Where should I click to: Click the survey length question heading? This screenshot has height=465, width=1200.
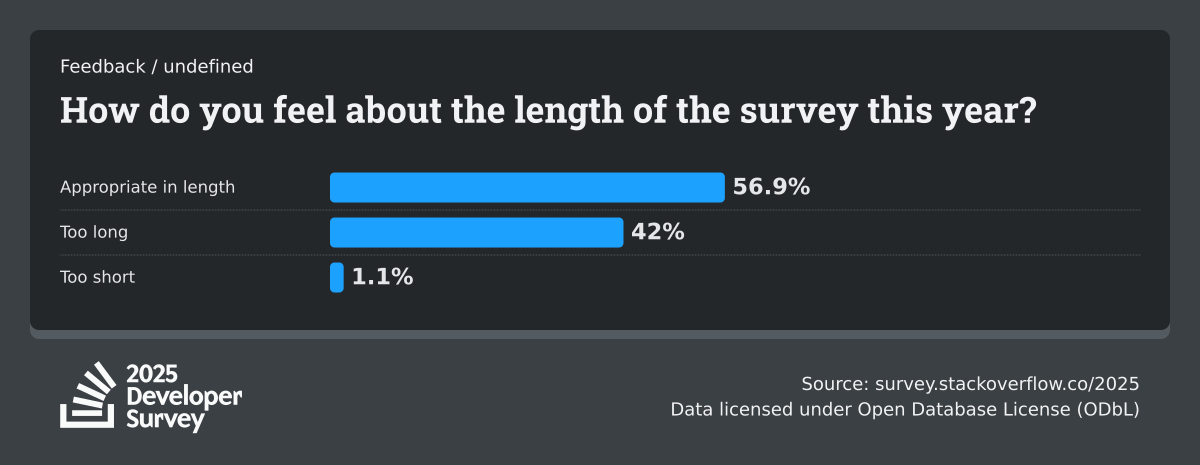pos(547,111)
